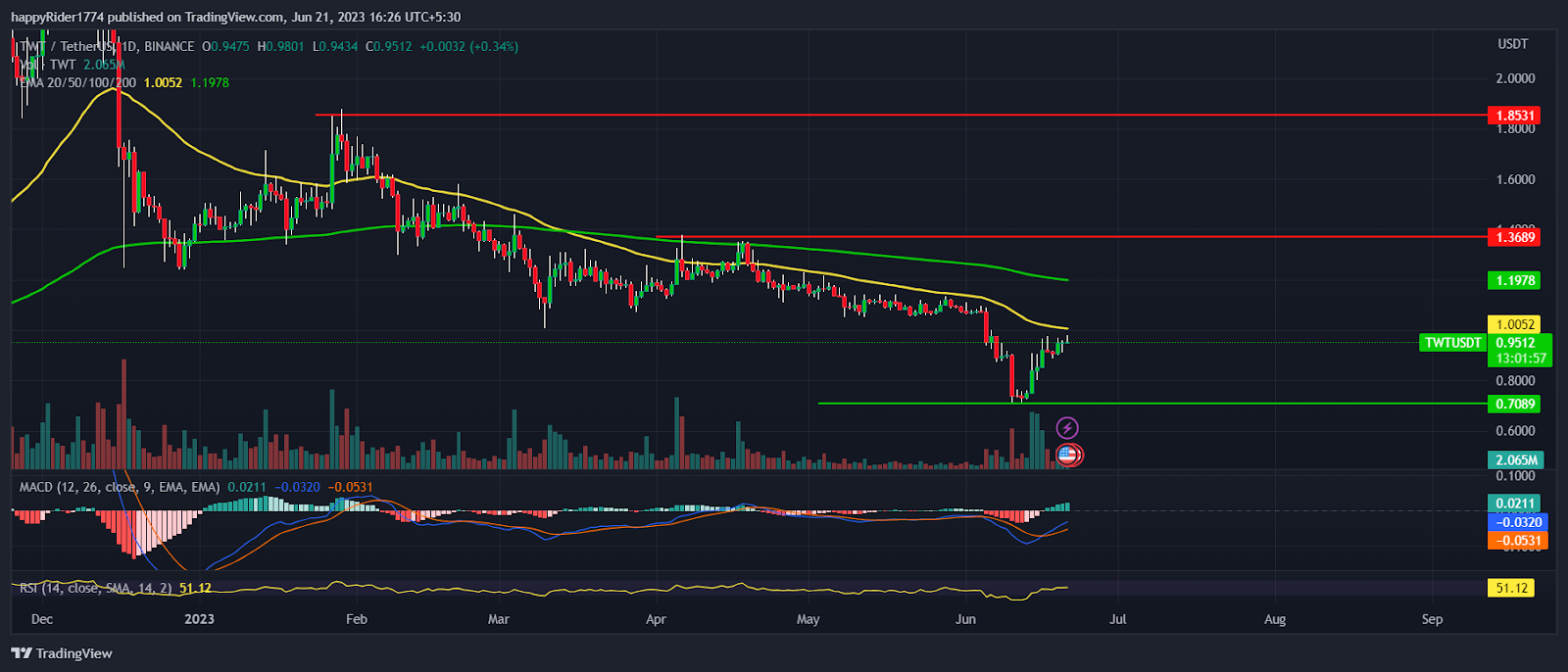This screenshot has width=1568, height=672.
Task: Click the purple lightning bolt event icon
Action: point(1067,427)
